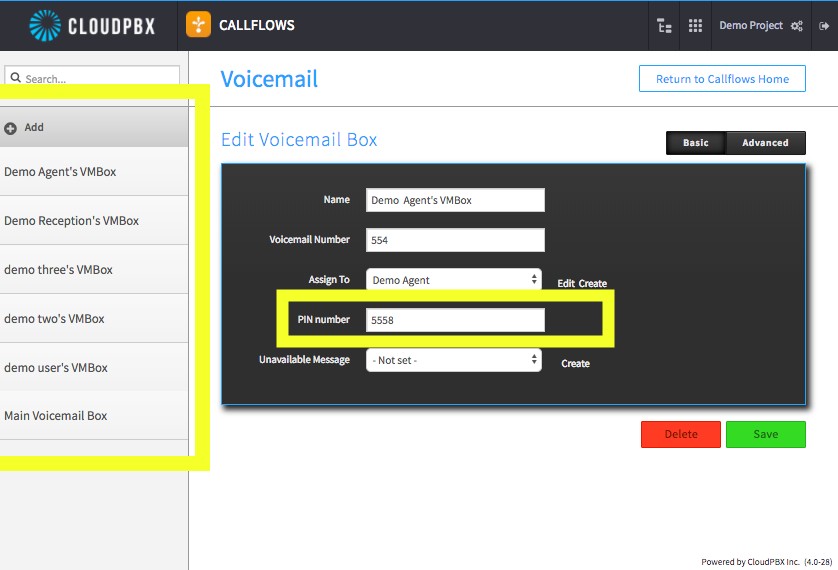
Task: Select Main Voicemail Box
Action: point(94,416)
